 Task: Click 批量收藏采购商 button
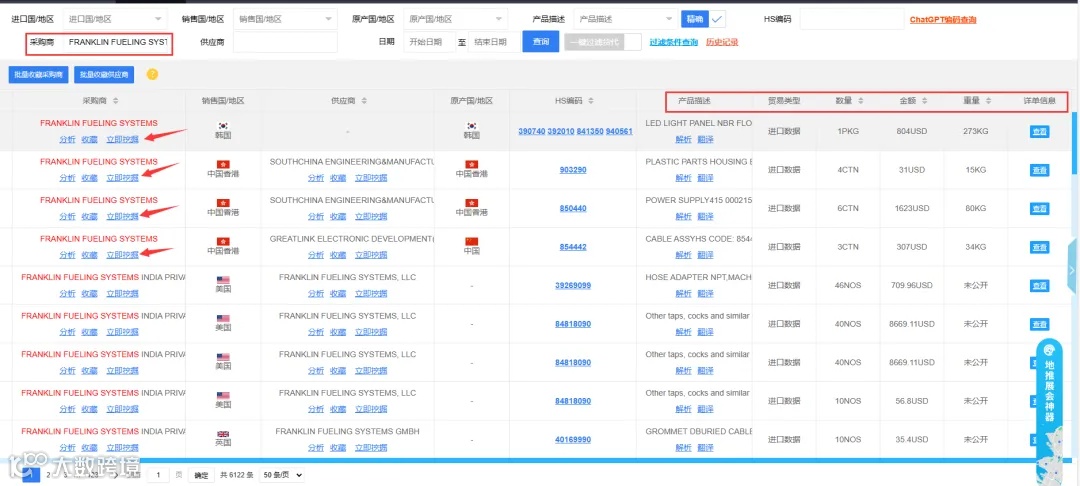click(39, 74)
